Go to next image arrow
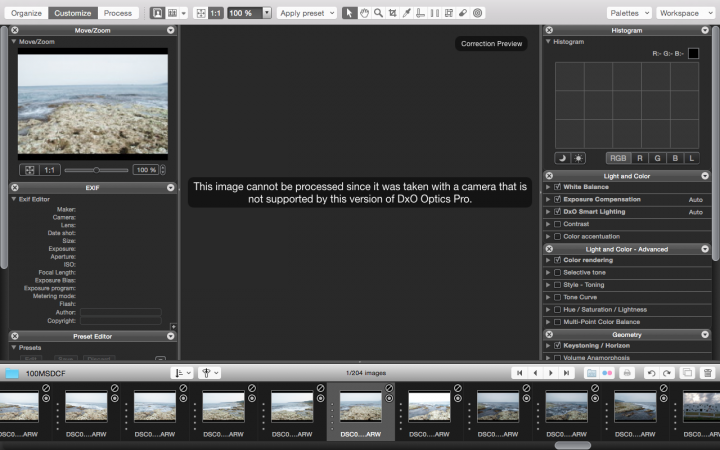This screenshot has width=720, height=450. click(x=551, y=373)
